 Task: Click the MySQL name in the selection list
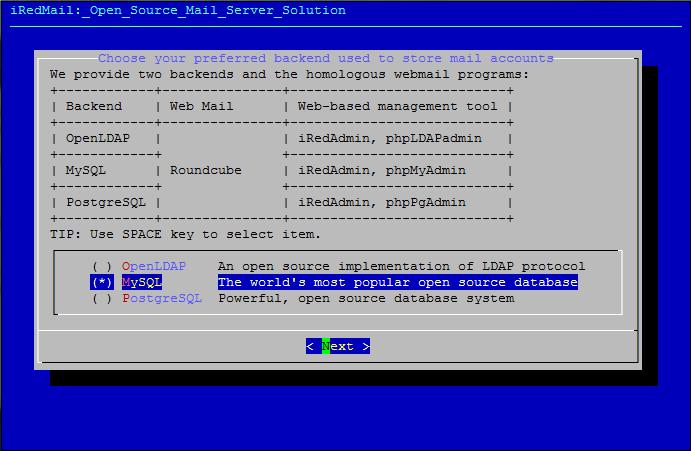[x=142, y=283]
